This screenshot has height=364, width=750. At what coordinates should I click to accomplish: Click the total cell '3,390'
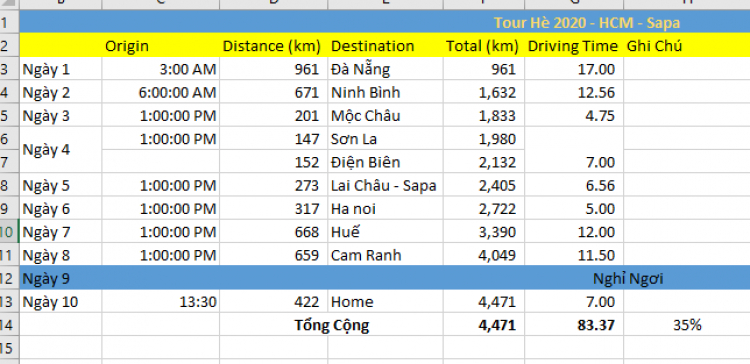point(484,232)
